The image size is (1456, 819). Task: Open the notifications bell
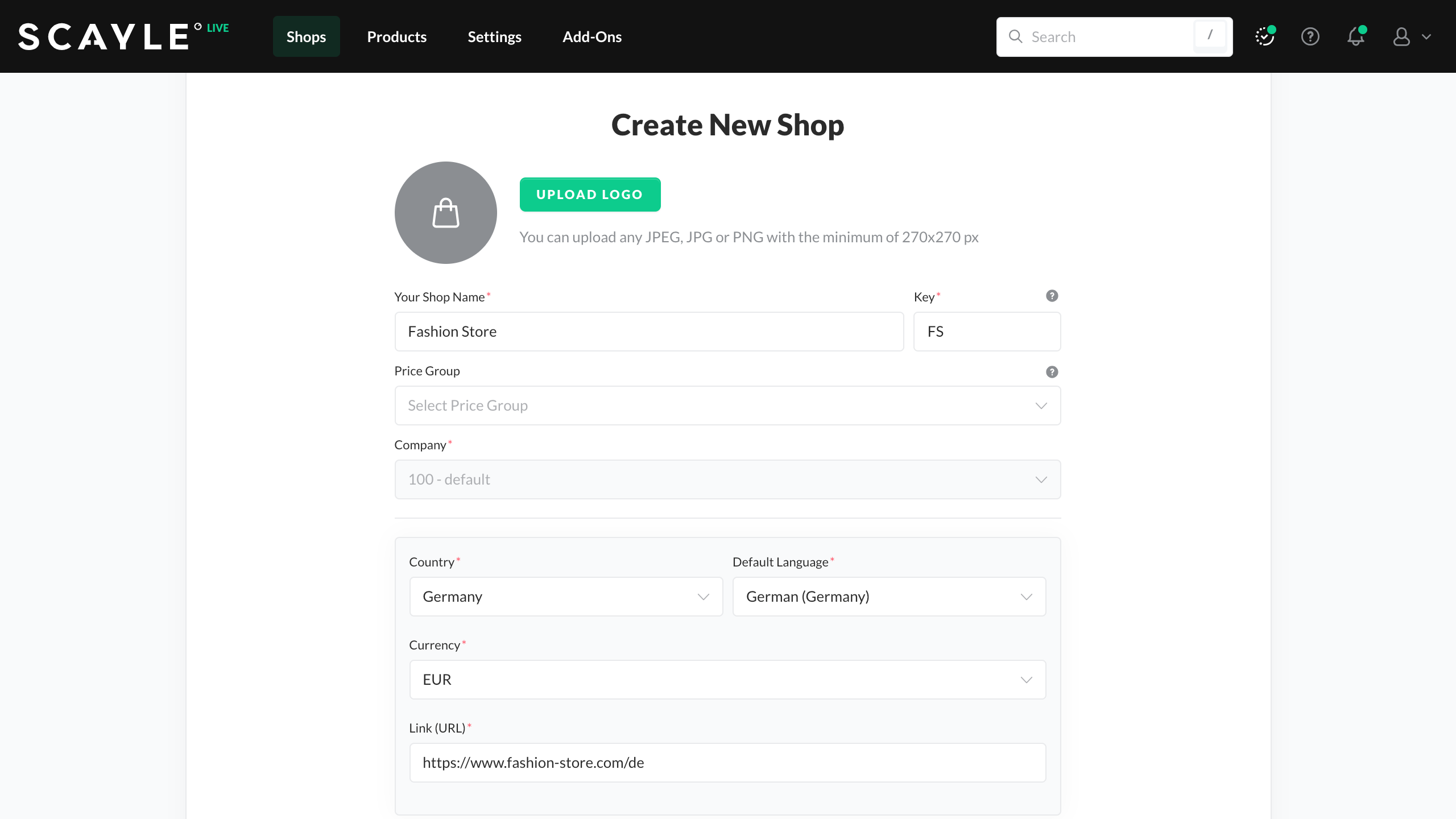[x=1356, y=36]
